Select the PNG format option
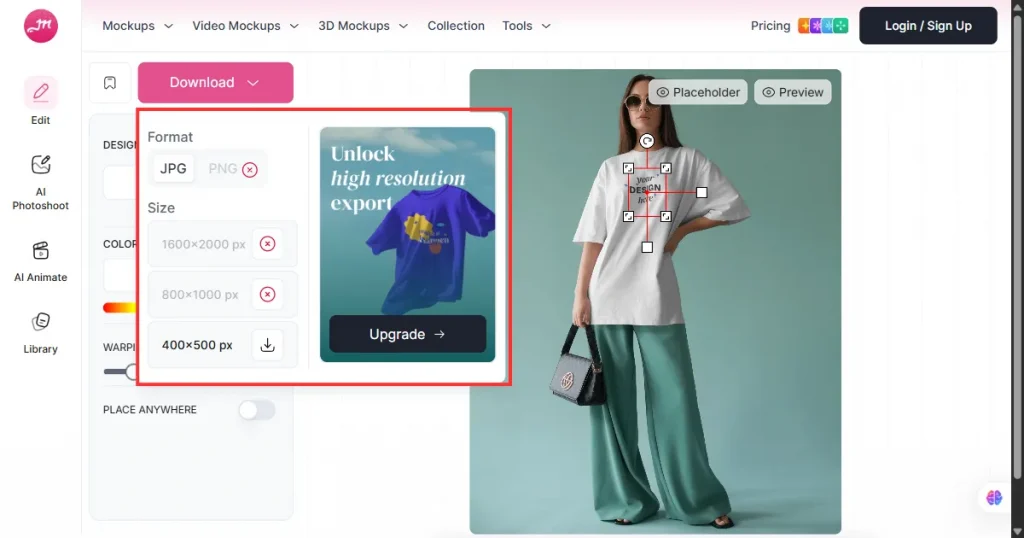The height and width of the screenshot is (538, 1024). coord(222,168)
